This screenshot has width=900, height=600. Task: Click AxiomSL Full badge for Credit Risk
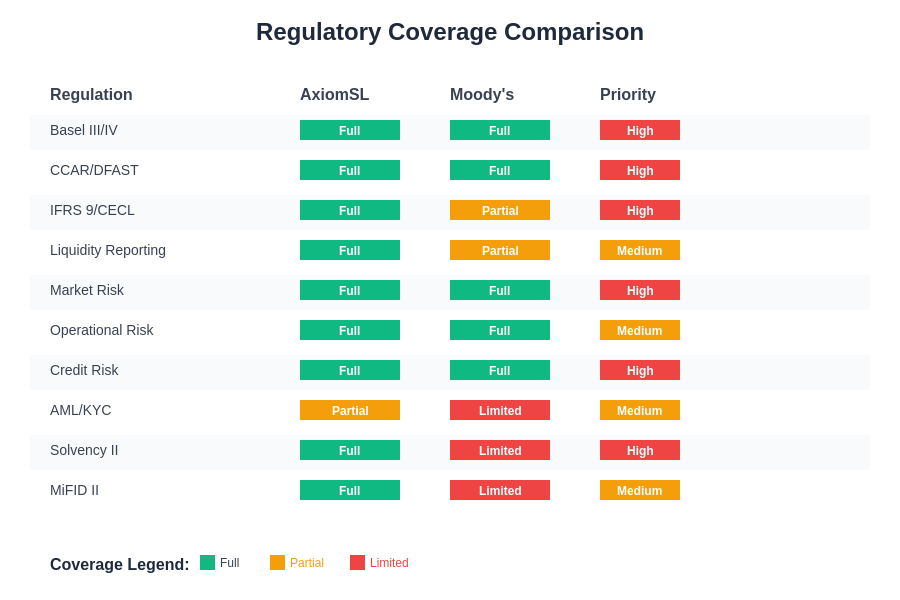[350, 370]
